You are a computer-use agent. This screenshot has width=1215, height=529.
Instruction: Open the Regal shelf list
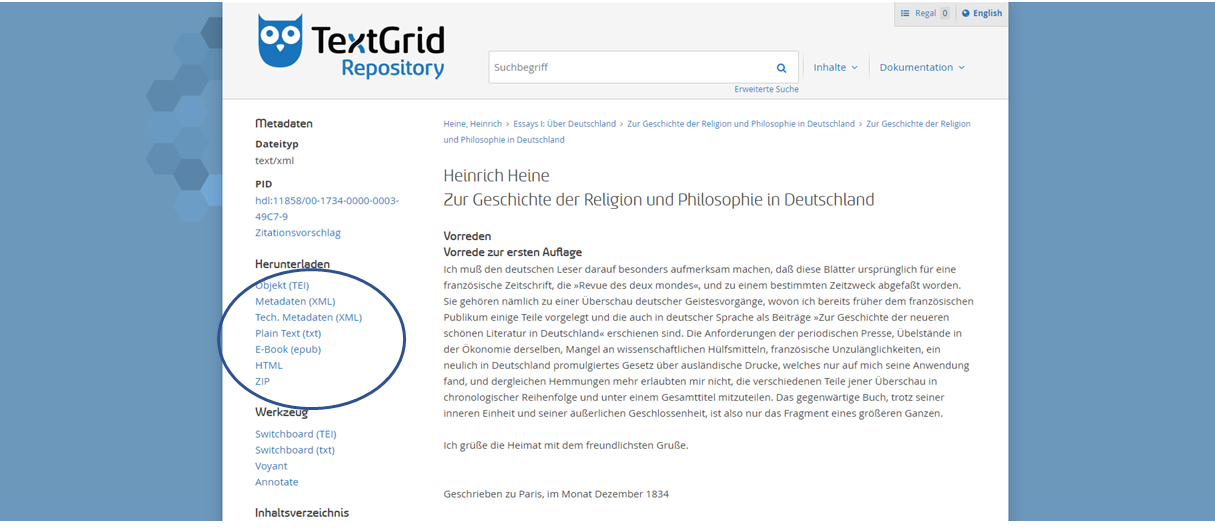point(924,13)
